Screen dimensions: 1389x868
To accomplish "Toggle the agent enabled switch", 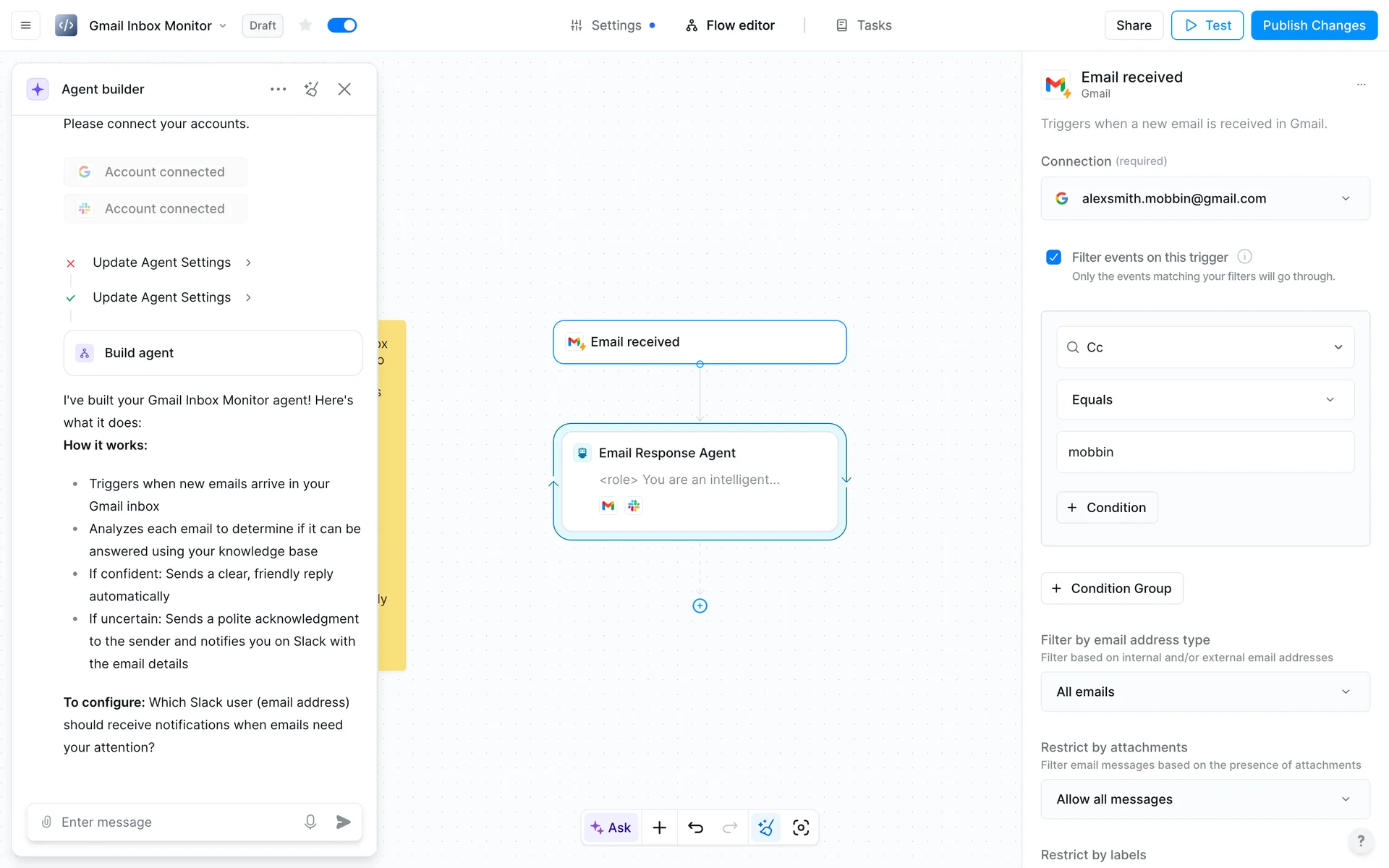I will coord(342,25).
